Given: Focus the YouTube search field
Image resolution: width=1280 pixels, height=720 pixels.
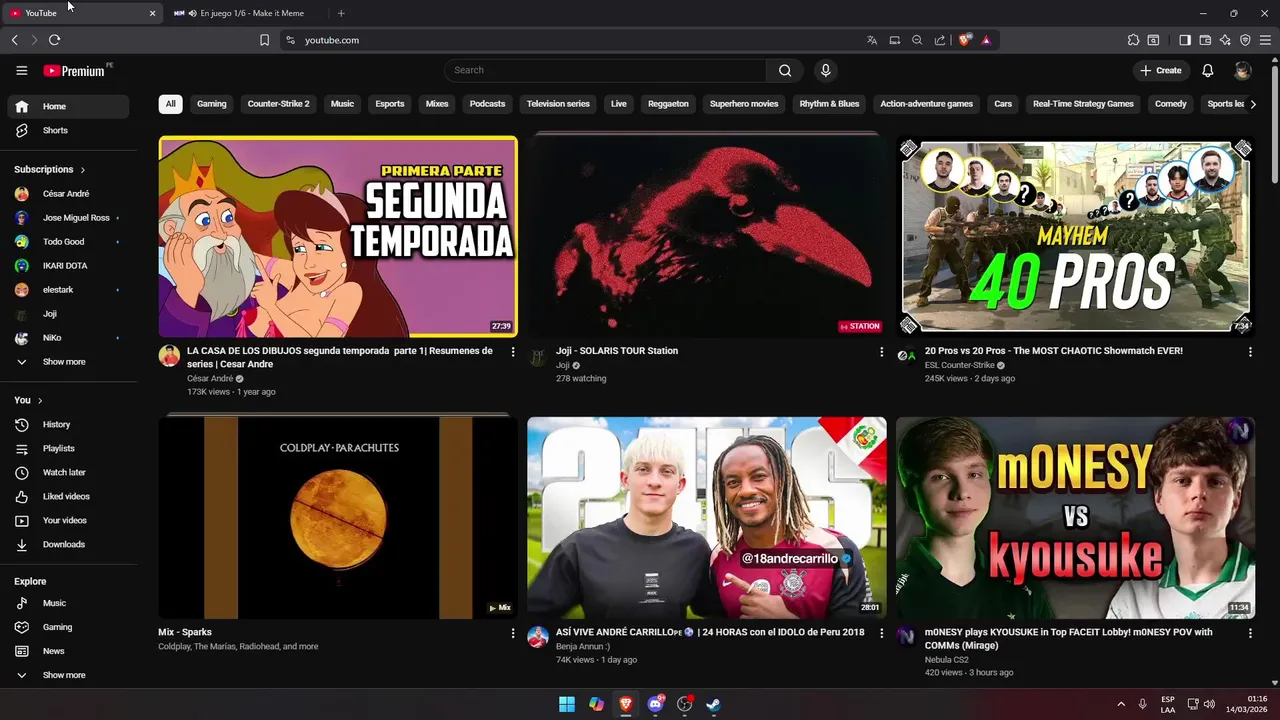Looking at the screenshot, I should click(x=605, y=70).
